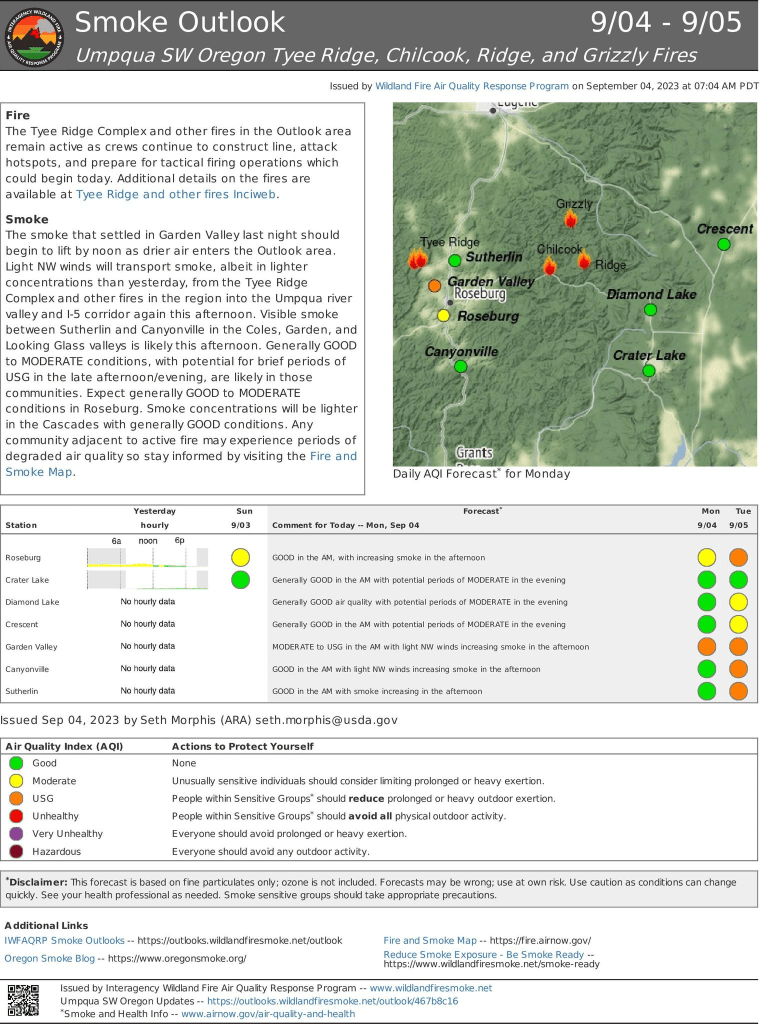This screenshot has height=1024, width=772.
Task: Select the Chilcook fire flame icon
Action: 549,266
